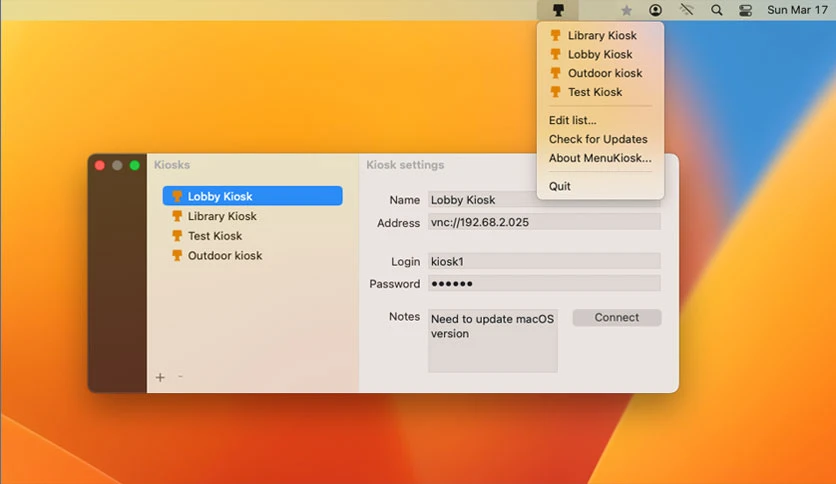Click the date Sun Mar 17

[x=797, y=10]
